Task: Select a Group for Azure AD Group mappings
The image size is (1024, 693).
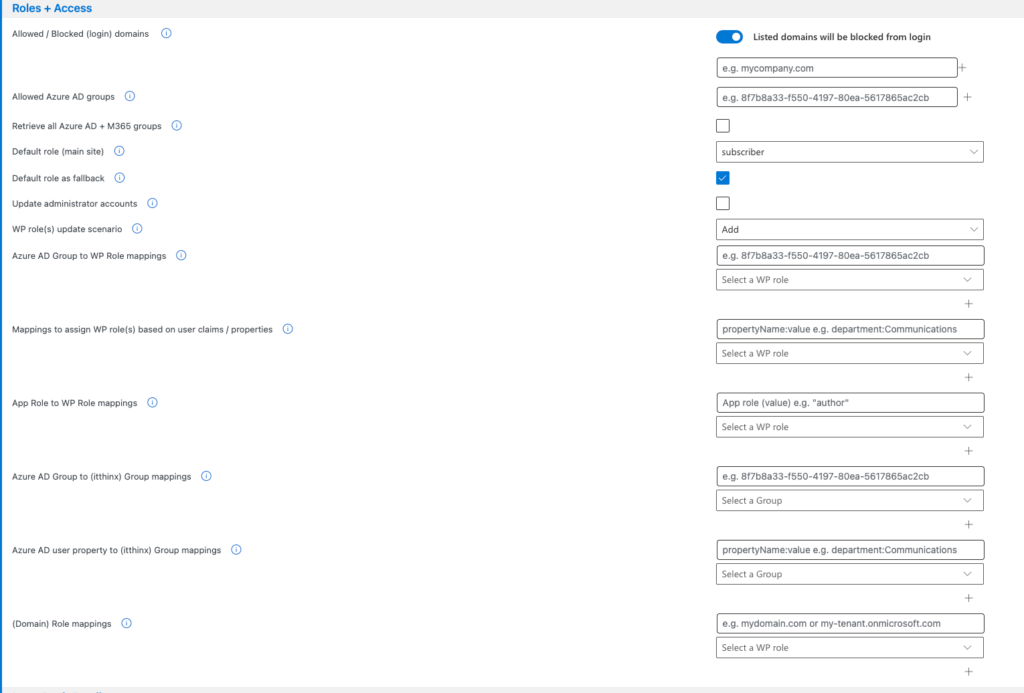Action: tap(850, 500)
